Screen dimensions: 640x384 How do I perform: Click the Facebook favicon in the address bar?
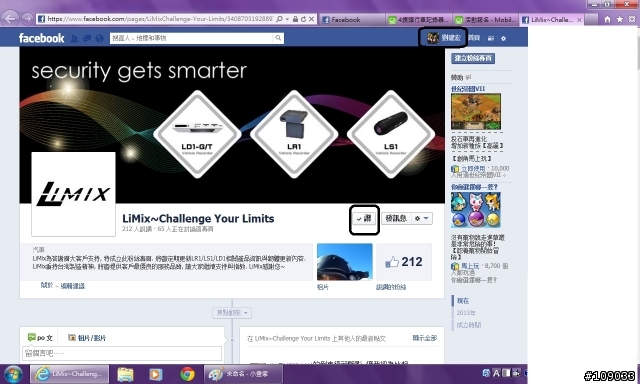point(41,19)
